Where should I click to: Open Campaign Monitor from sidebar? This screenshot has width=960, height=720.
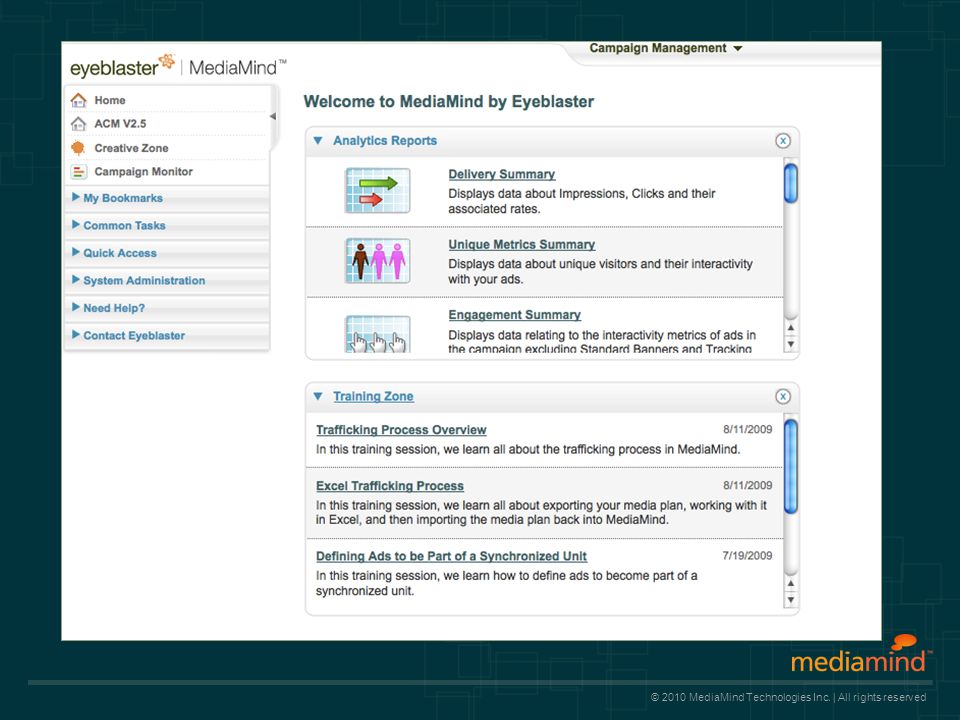pyautogui.click(x=143, y=172)
